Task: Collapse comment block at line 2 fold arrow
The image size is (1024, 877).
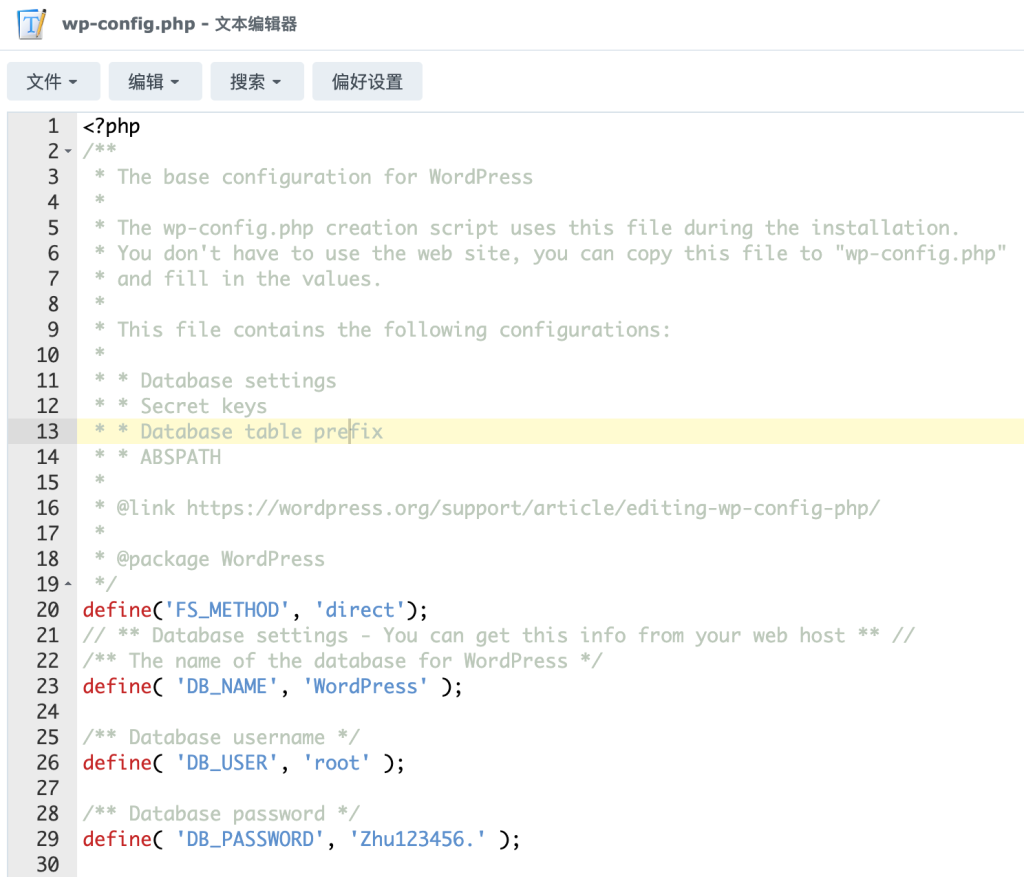Action: coord(68,152)
